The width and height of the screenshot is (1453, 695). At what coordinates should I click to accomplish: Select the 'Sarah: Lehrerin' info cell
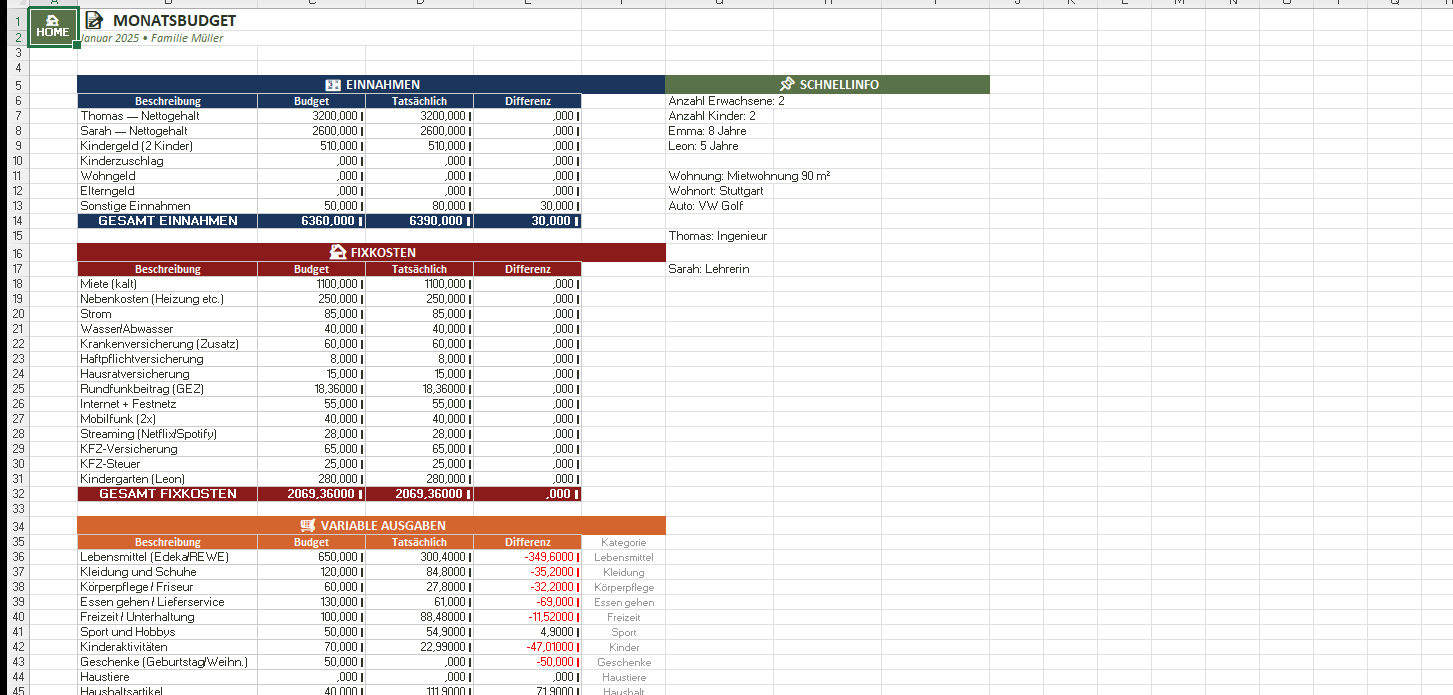coord(709,269)
